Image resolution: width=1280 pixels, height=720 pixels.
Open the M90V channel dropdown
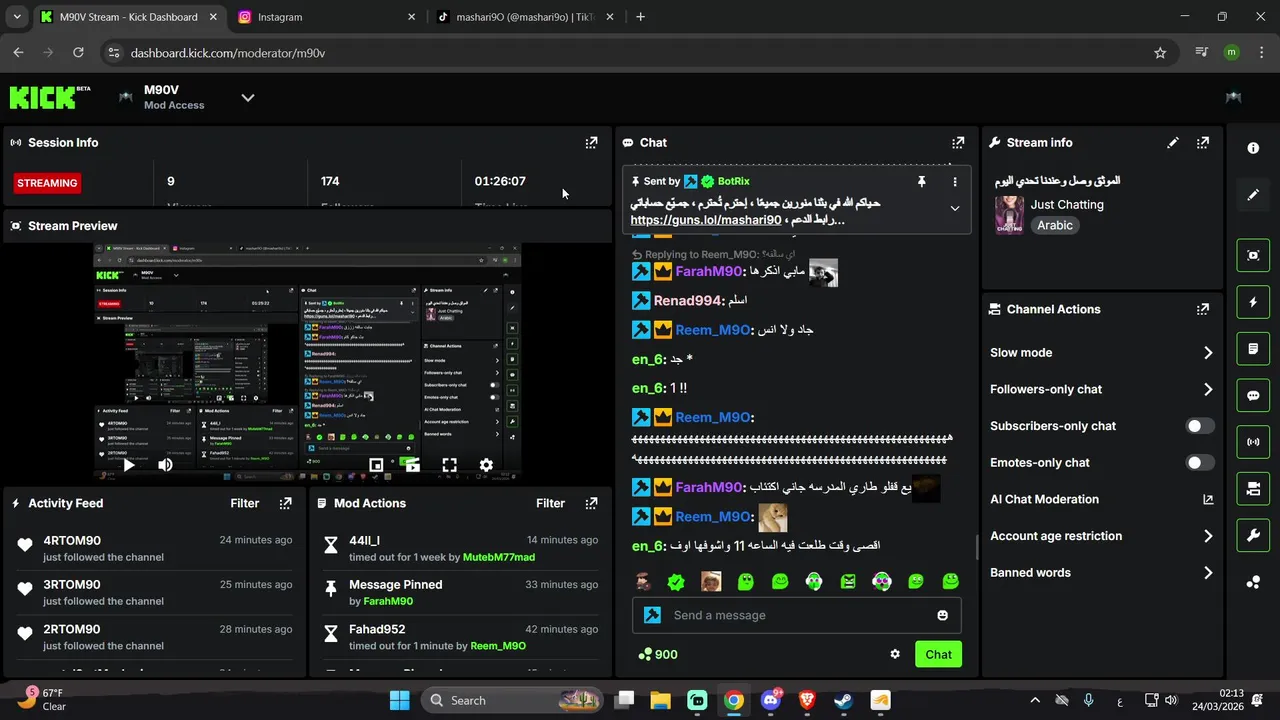pos(248,97)
